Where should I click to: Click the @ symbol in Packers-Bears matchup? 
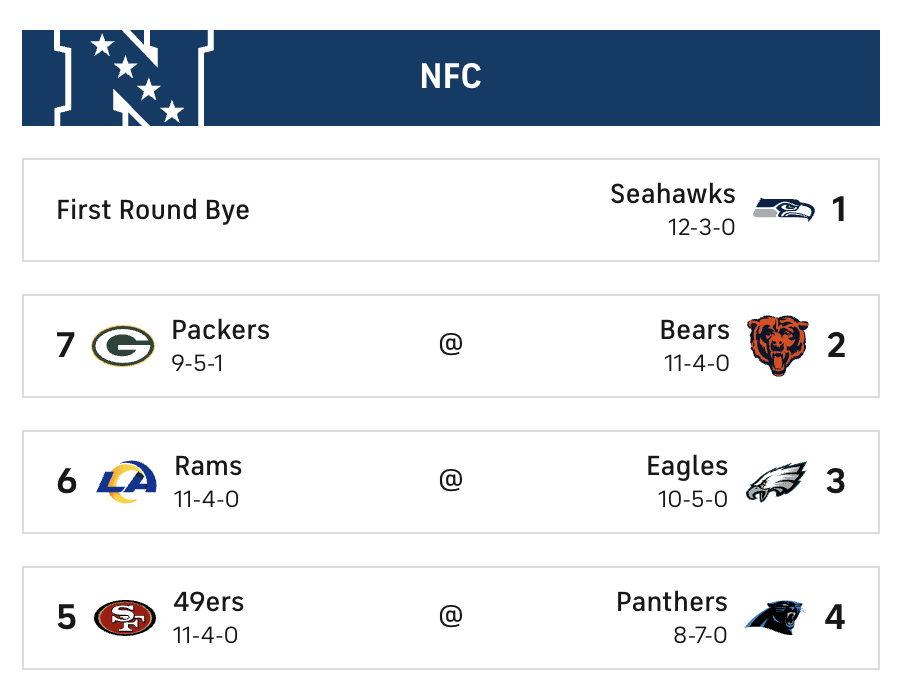[x=451, y=345]
